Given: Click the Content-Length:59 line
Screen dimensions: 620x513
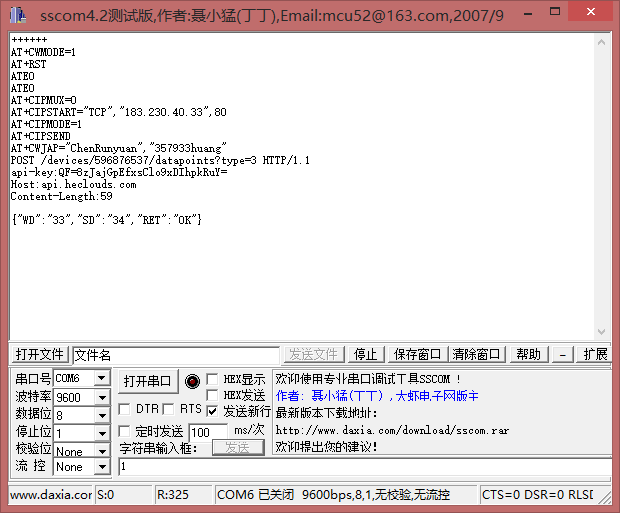Looking at the screenshot, I should 62,196.
